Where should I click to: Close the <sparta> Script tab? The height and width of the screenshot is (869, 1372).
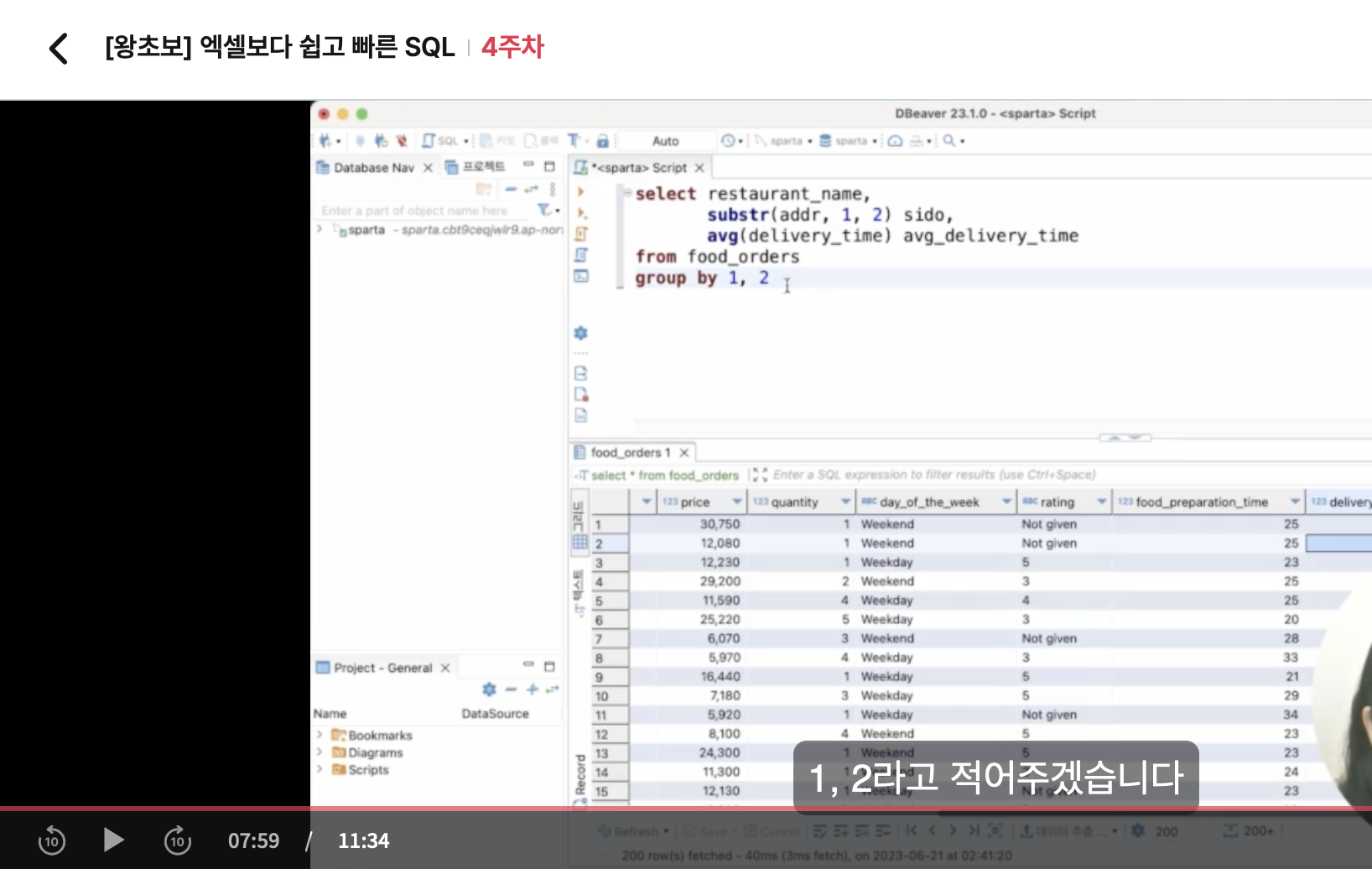point(699,168)
